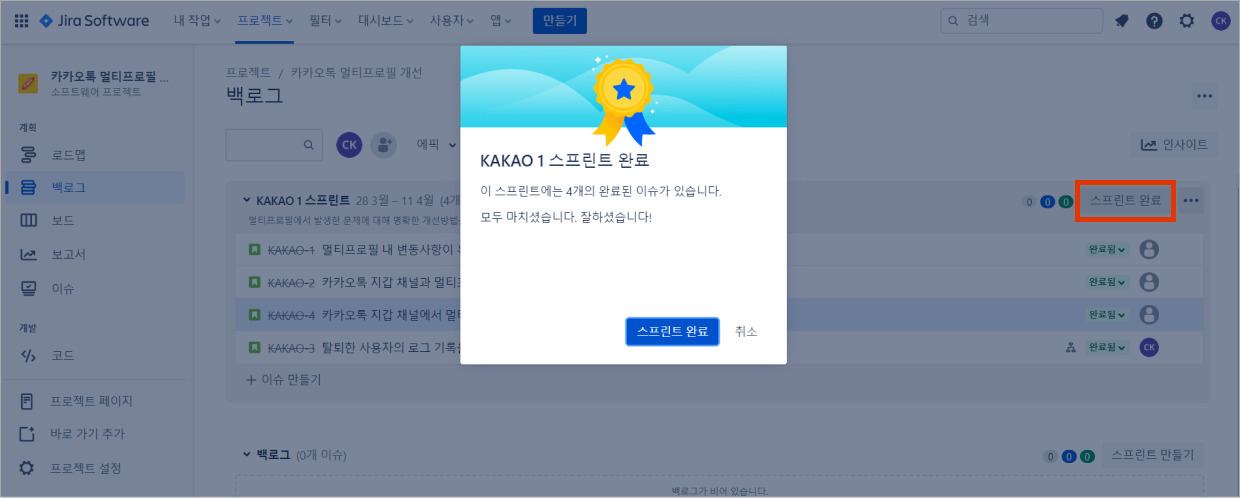Open the notifications icon in top bar
1240x498 pixels.
1122,21
